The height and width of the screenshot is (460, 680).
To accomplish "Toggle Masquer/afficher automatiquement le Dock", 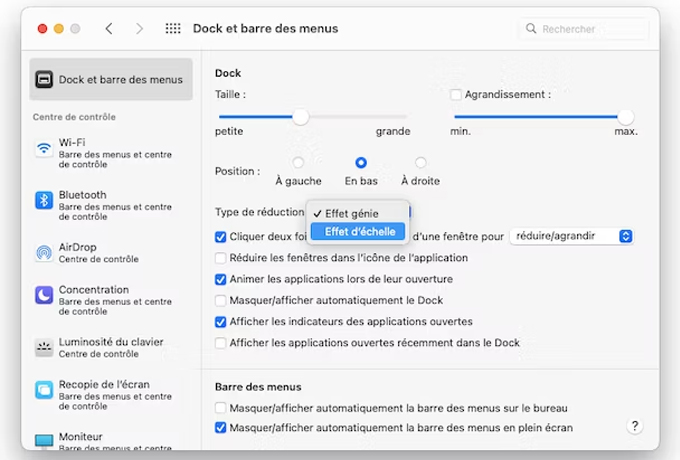I will pyautogui.click(x=221, y=301).
